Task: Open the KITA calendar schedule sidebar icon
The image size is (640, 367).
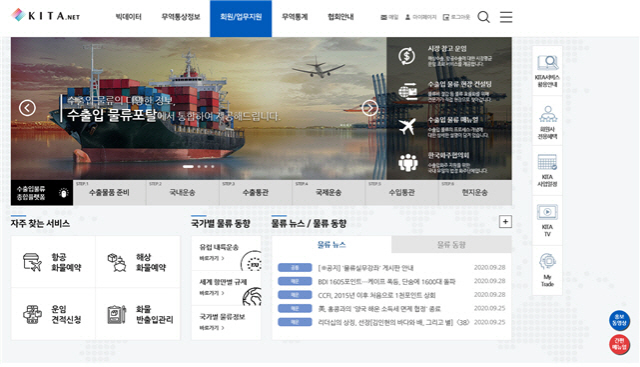Action: (547, 170)
